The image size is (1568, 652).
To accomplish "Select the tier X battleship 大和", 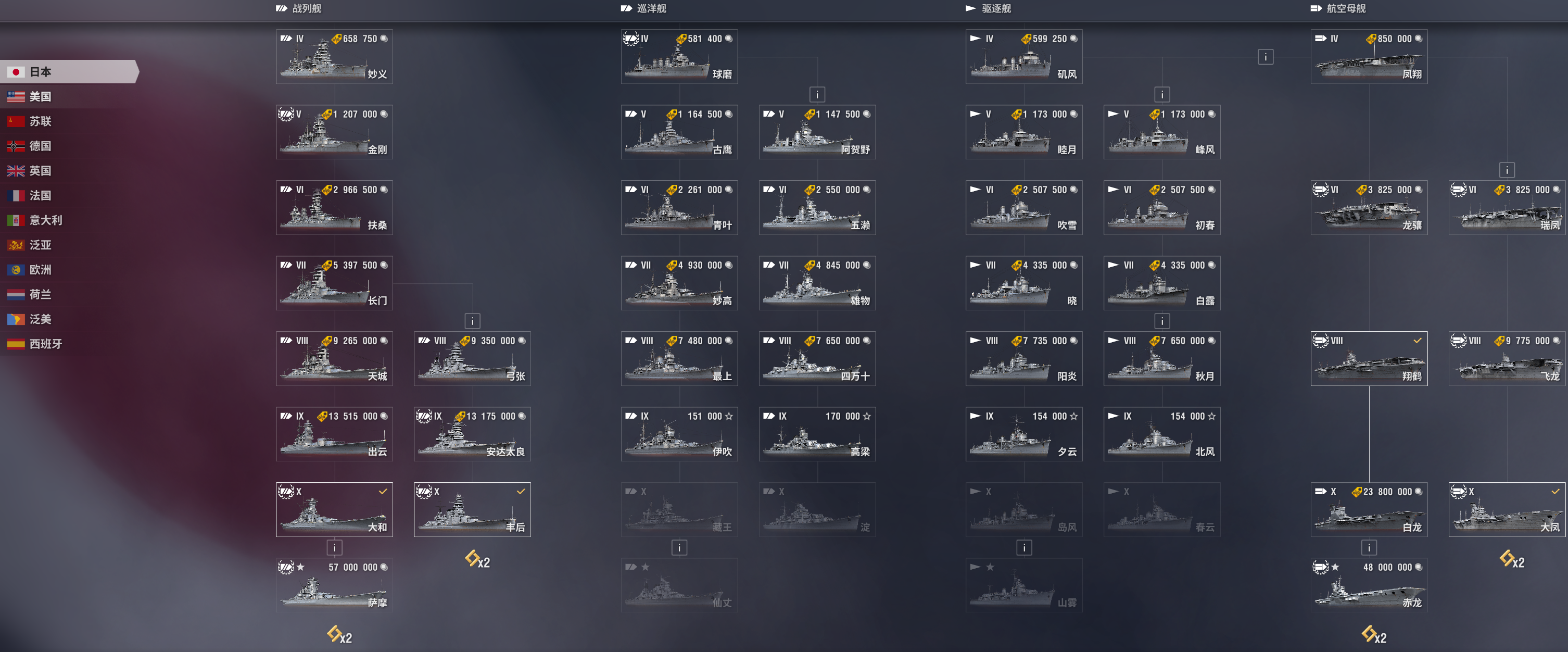I will click(x=334, y=509).
